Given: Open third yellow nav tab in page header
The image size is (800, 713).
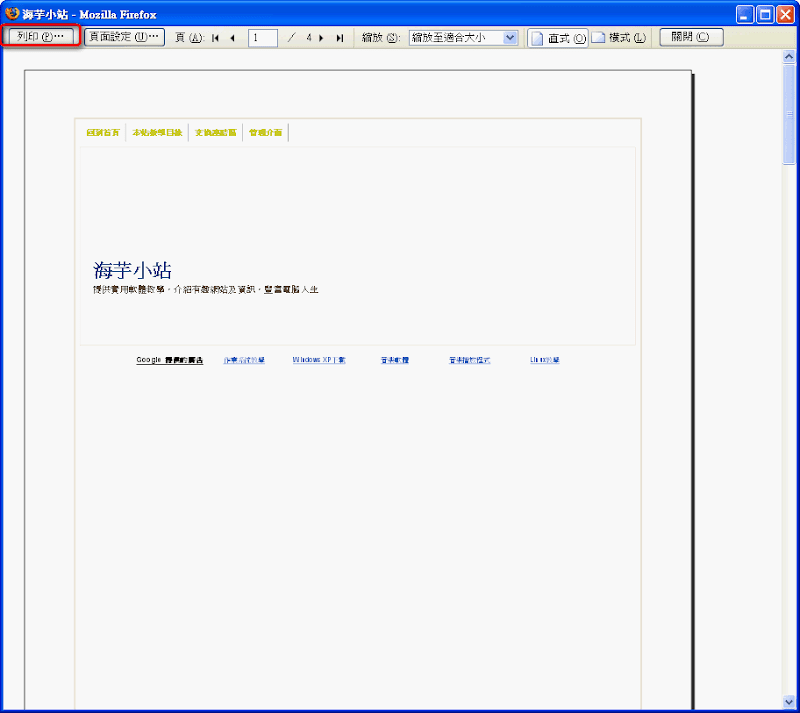Looking at the screenshot, I should pos(216,133).
